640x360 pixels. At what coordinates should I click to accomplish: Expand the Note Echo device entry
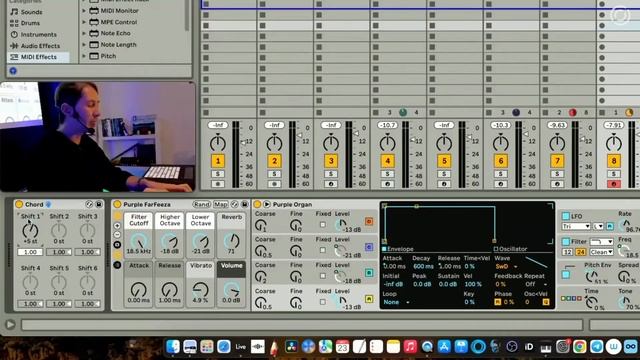pyautogui.click(x=84, y=33)
